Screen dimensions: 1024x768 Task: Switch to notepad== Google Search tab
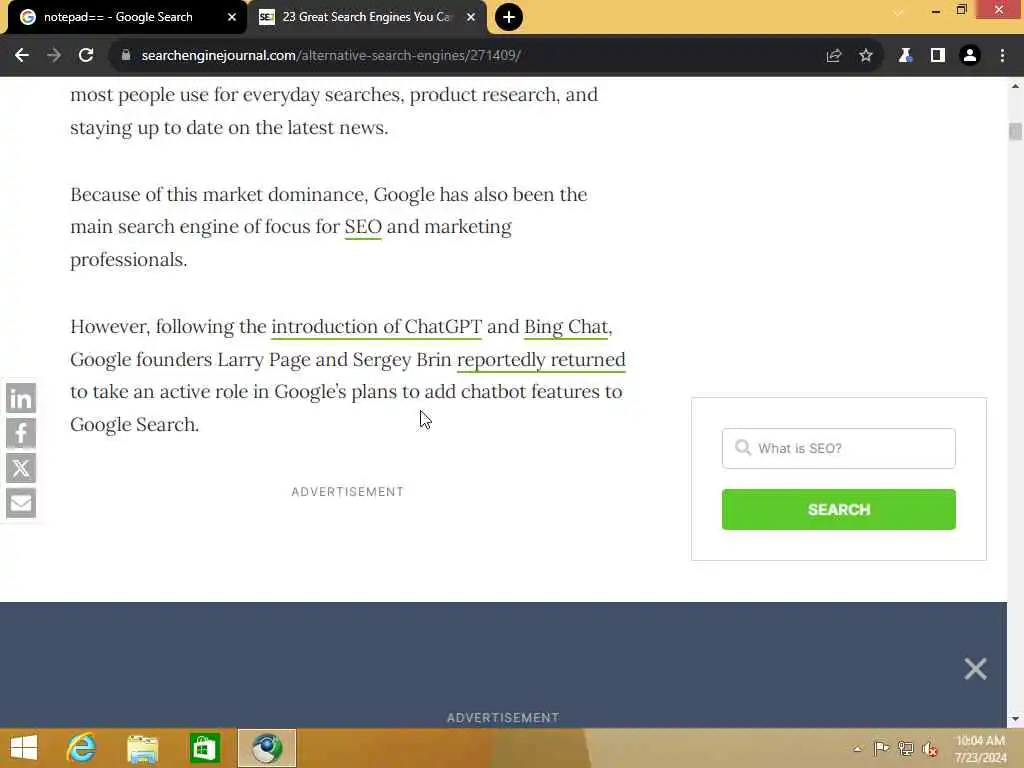(x=118, y=17)
